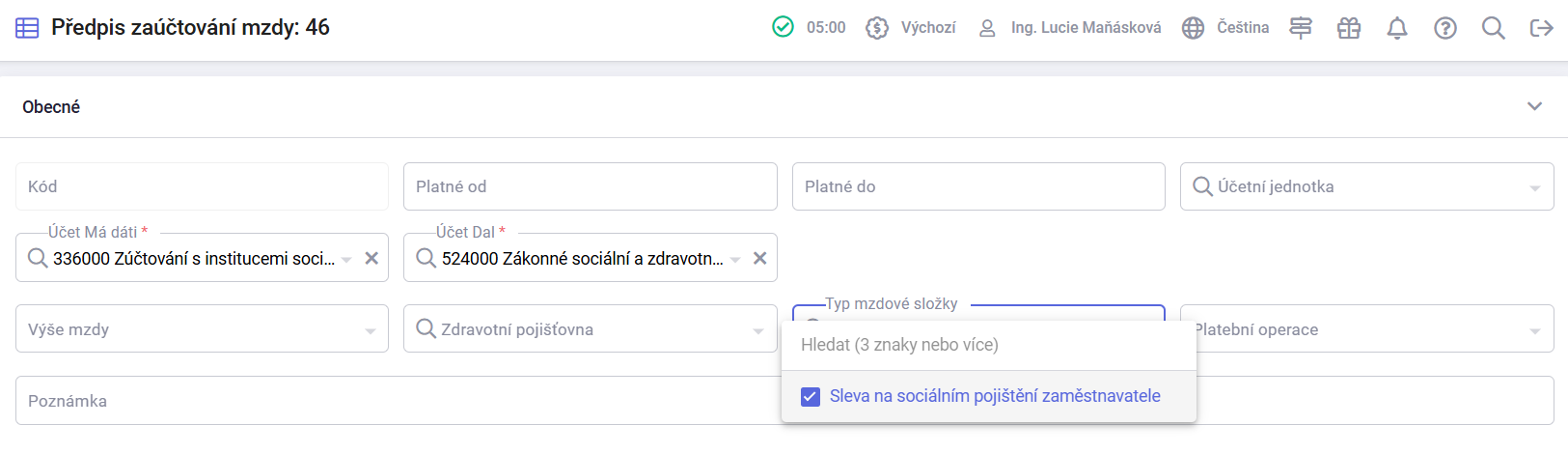This screenshot has width=1568, height=454.
Task: Click the signpost icon in top bar
Action: [1301, 28]
